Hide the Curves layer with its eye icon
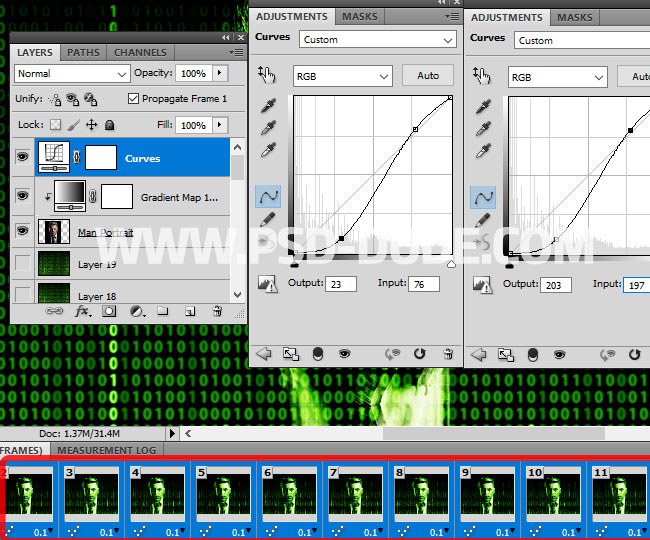 pyautogui.click(x=23, y=157)
